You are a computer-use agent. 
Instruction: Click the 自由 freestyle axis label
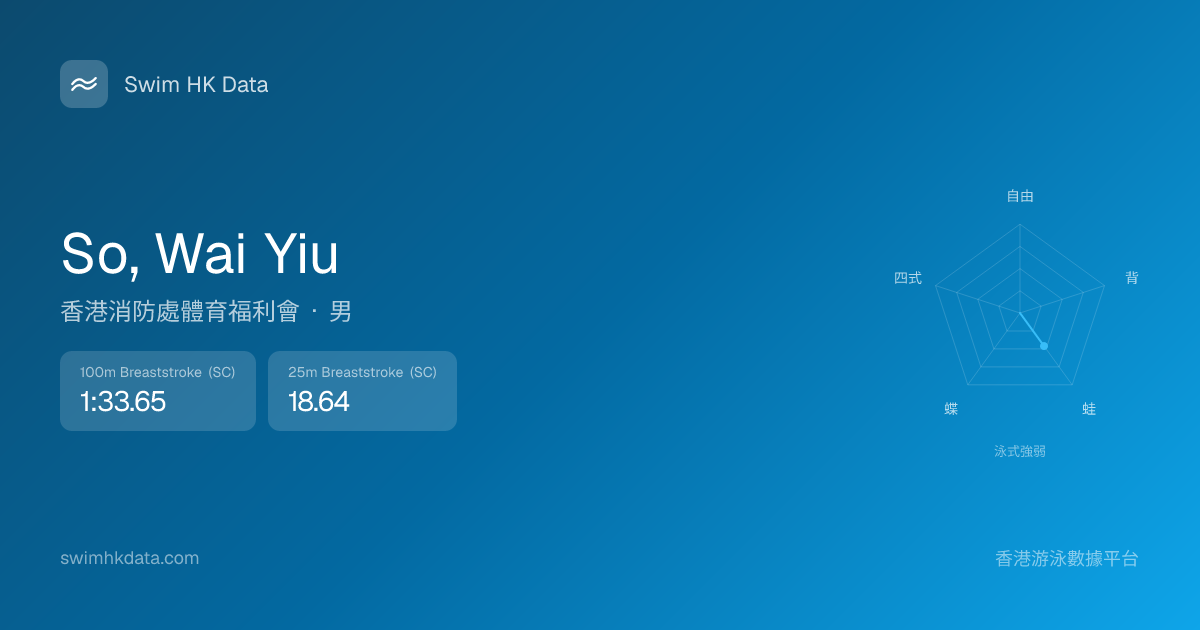pyautogui.click(x=1020, y=196)
